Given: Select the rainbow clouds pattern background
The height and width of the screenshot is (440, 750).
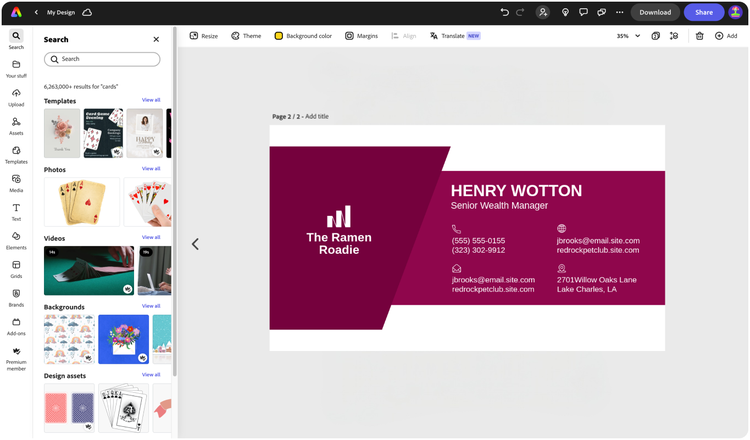Looking at the screenshot, I should click(x=69, y=339).
